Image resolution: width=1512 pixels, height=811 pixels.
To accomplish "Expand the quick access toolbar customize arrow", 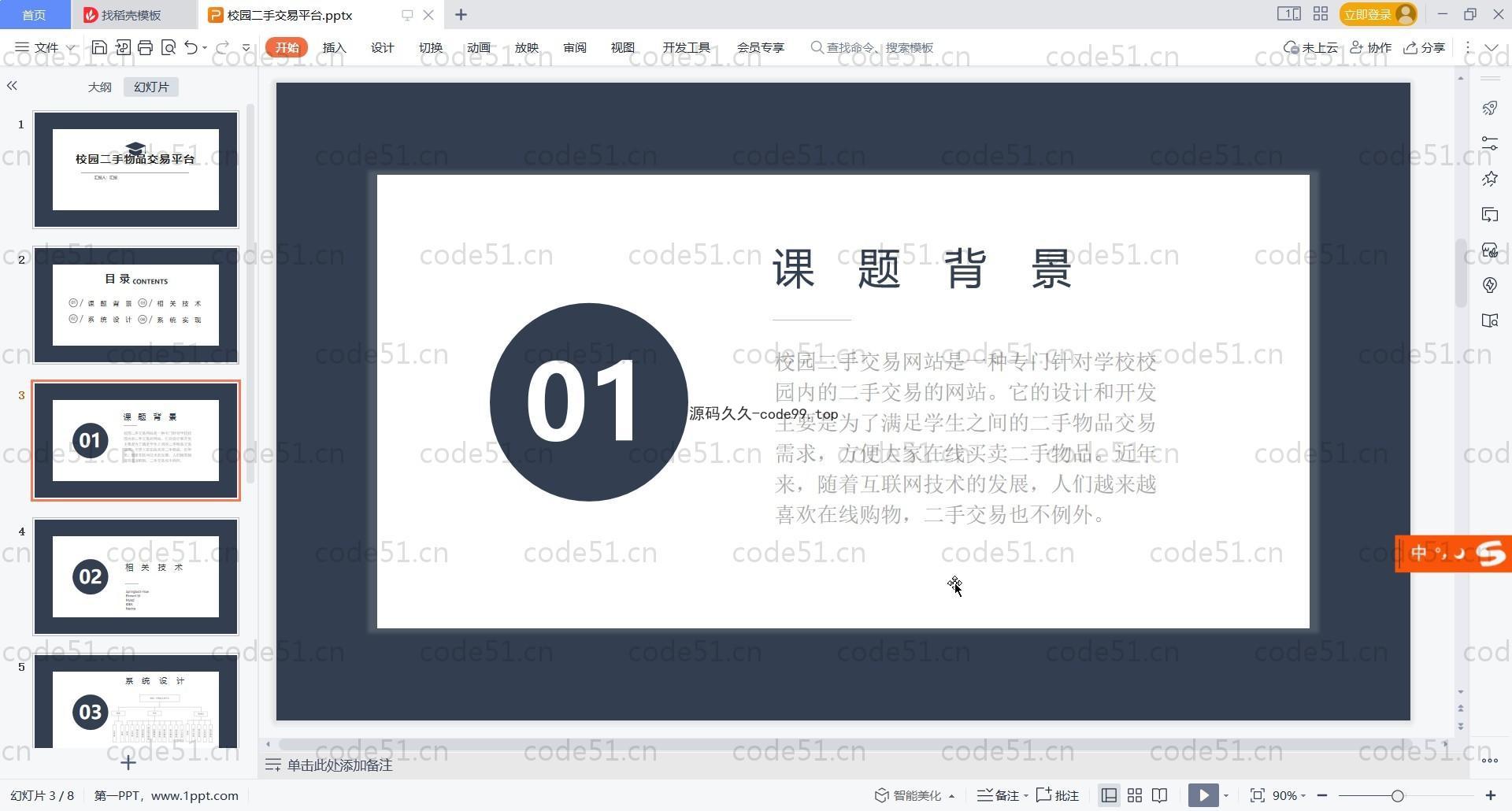I will tap(246, 48).
